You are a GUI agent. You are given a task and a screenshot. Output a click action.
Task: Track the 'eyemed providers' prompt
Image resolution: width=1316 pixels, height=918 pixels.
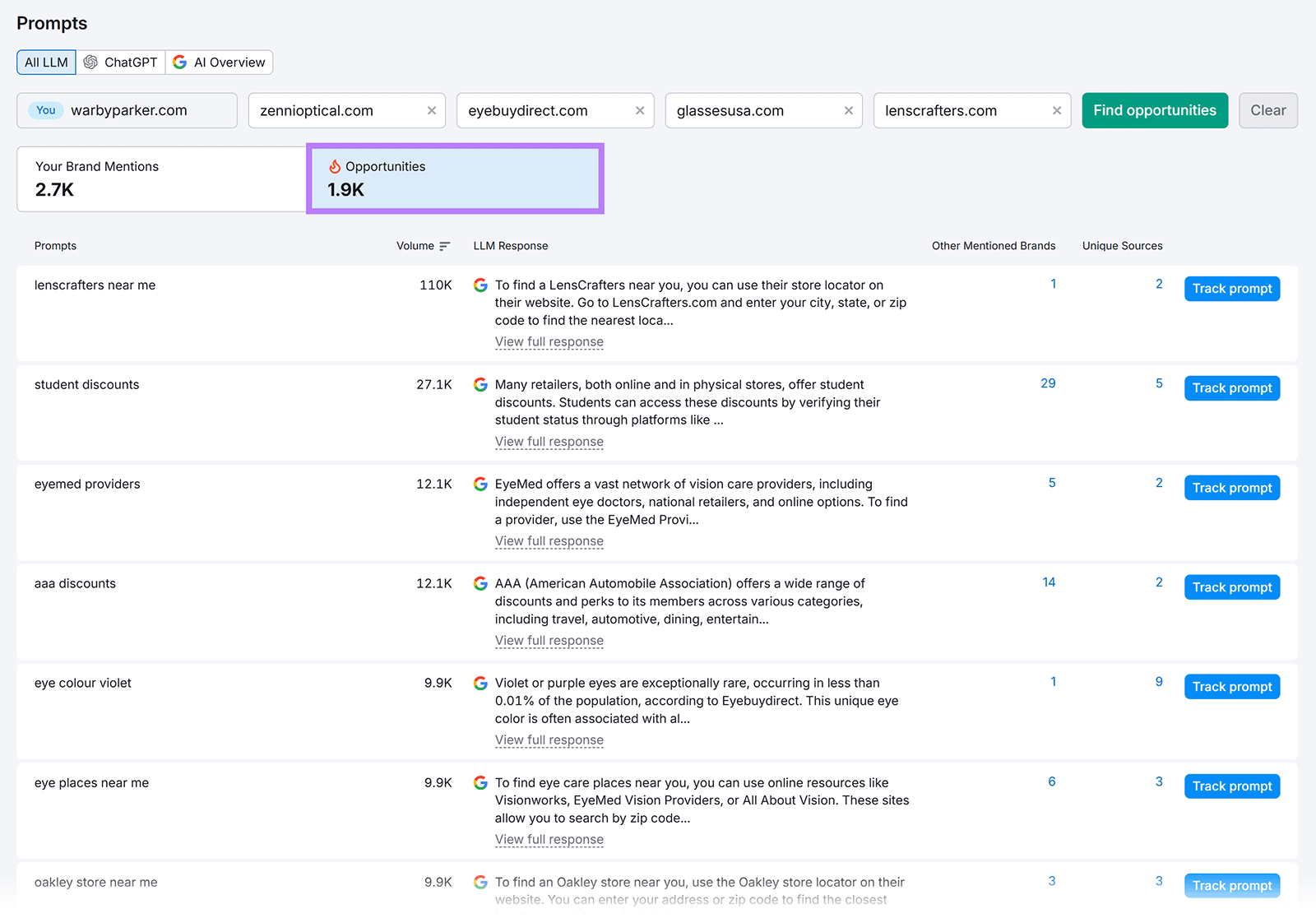[1231, 488]
